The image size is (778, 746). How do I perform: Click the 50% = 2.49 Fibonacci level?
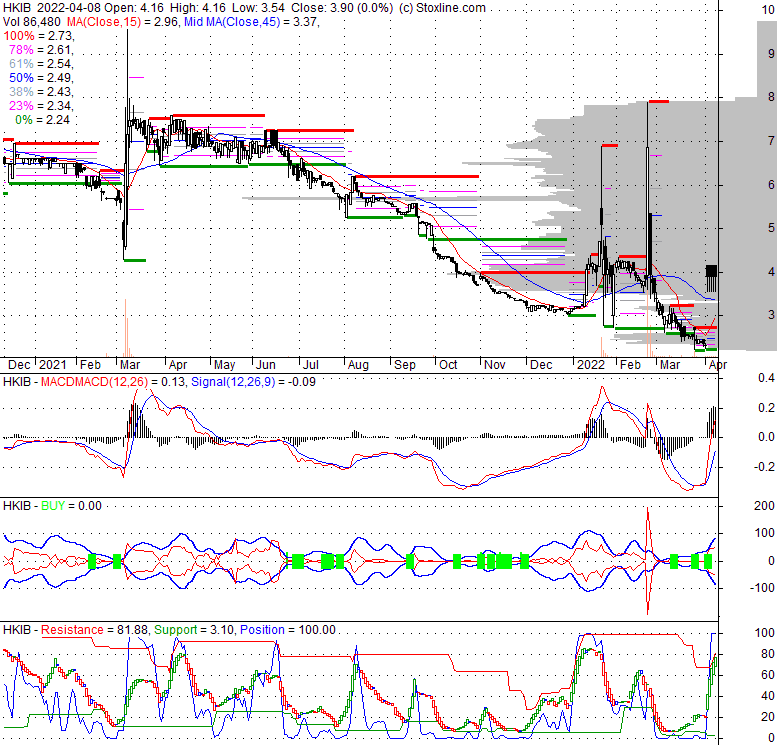coord(41,77)
